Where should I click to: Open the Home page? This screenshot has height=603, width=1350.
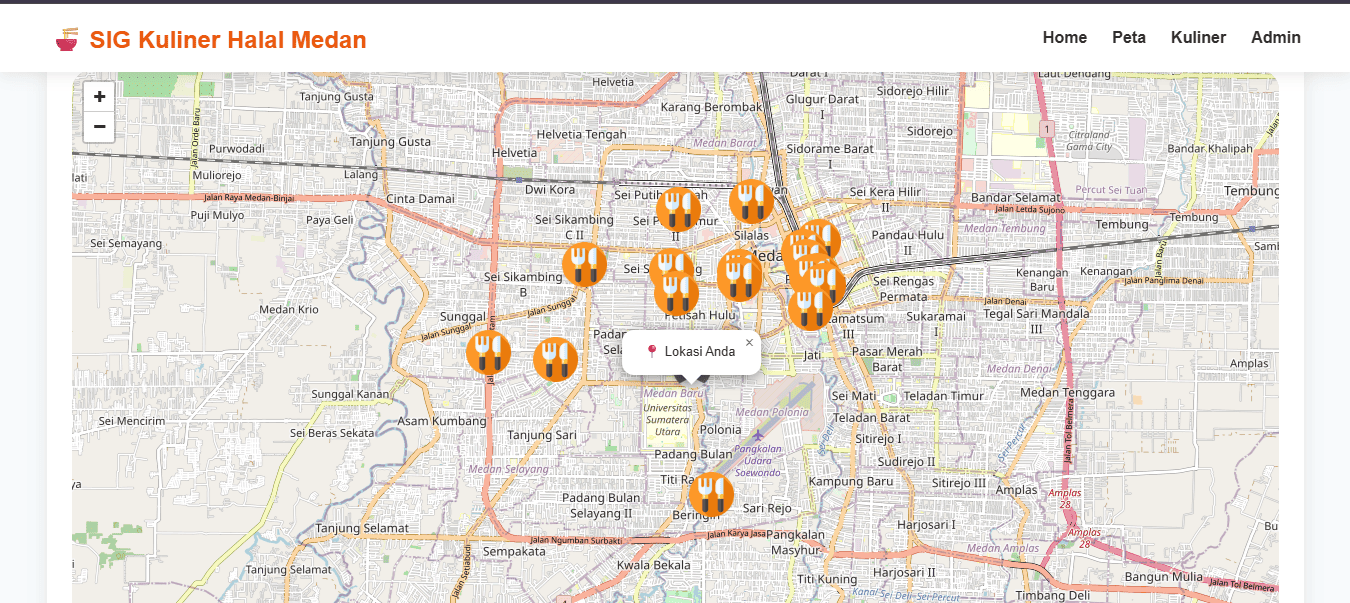pos(1065,37)
